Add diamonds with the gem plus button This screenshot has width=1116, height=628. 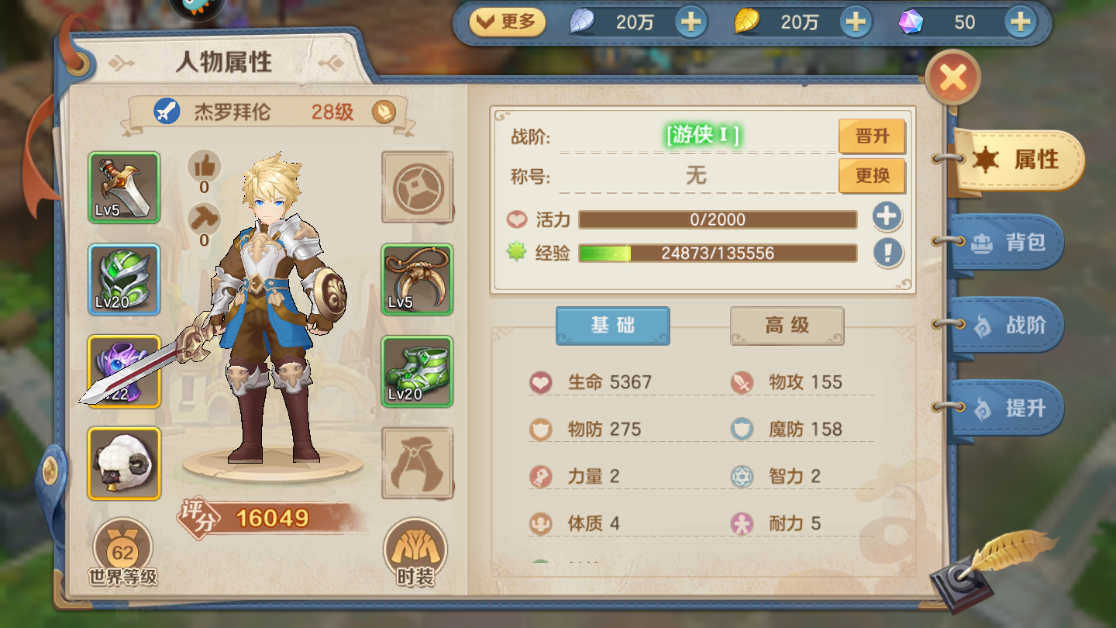[x=1021, y=22]
